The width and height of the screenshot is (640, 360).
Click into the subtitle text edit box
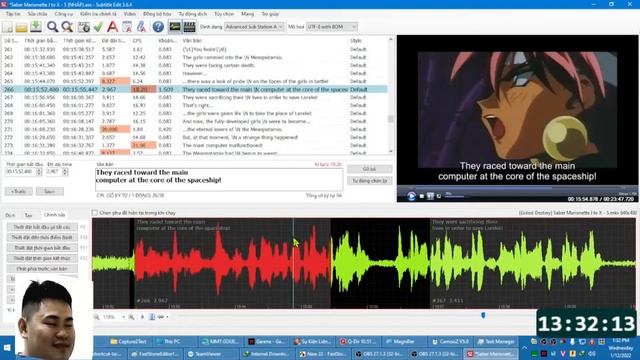point(219,180)
